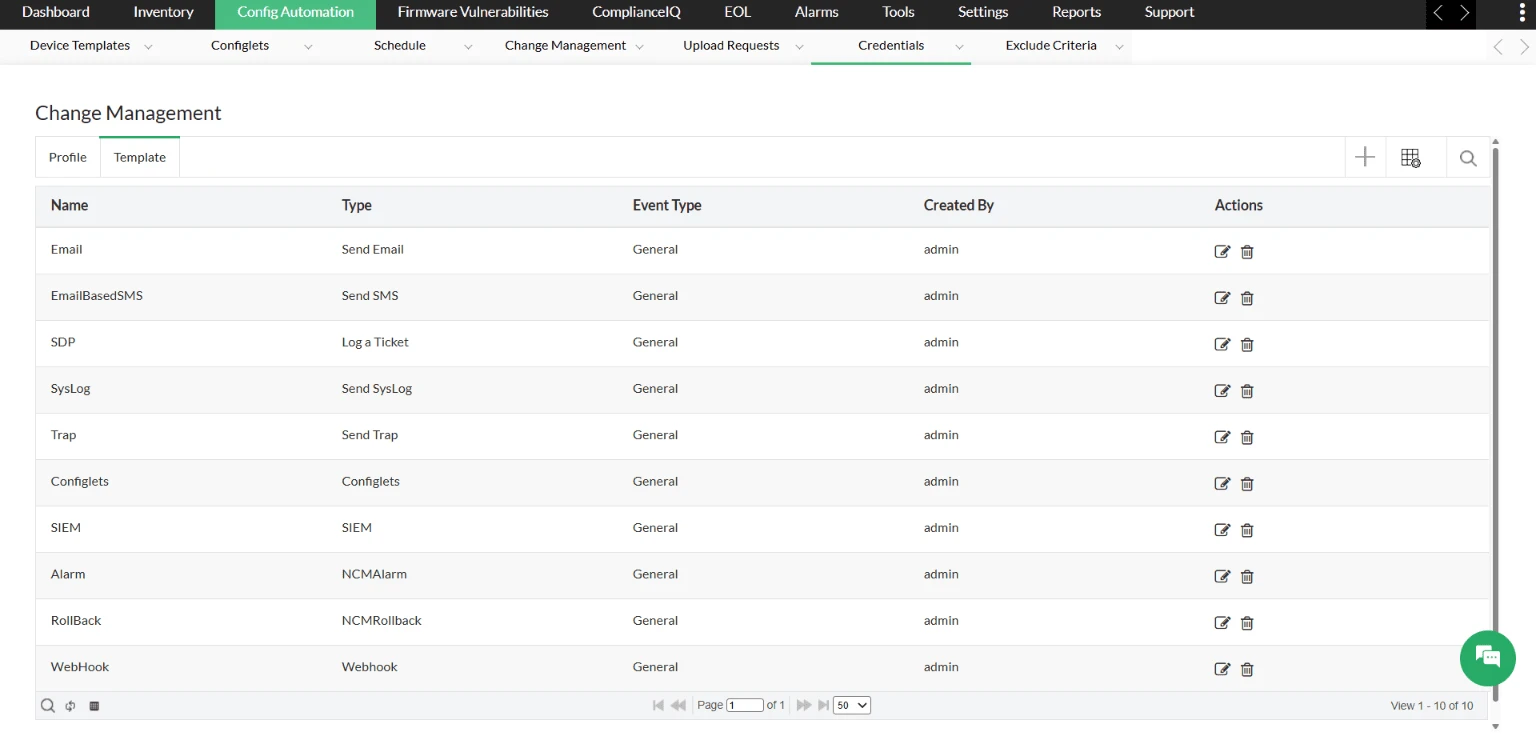Click the vertical scrollbar of the table

[x=1496, y=424]
